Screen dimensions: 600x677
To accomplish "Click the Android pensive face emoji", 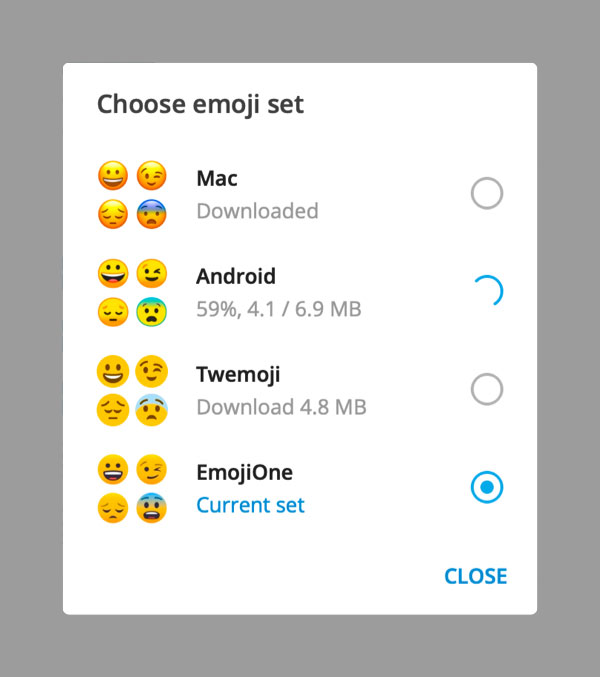I will [113, 312].
